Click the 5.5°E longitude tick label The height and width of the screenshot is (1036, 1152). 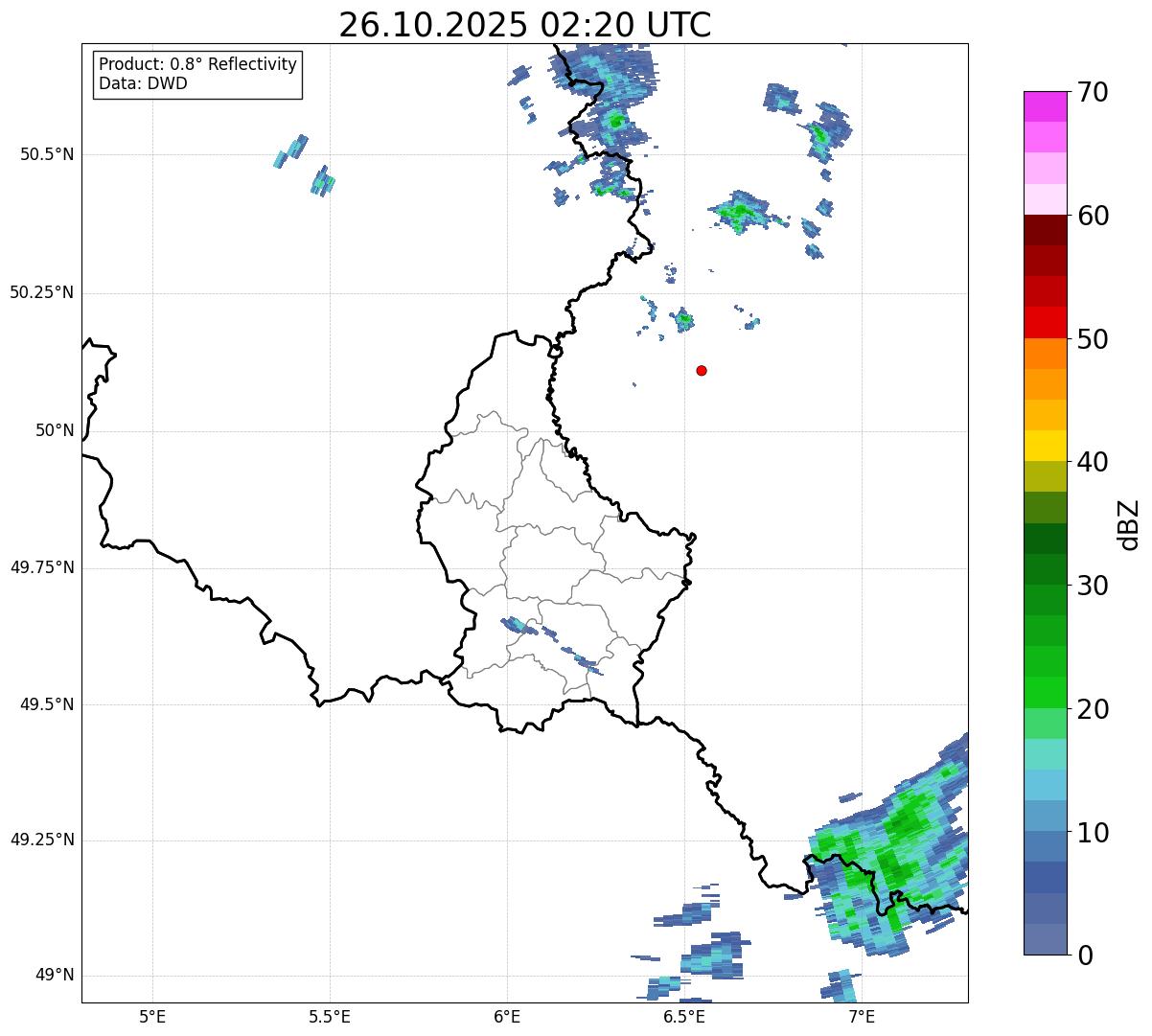pos(330,1016)
